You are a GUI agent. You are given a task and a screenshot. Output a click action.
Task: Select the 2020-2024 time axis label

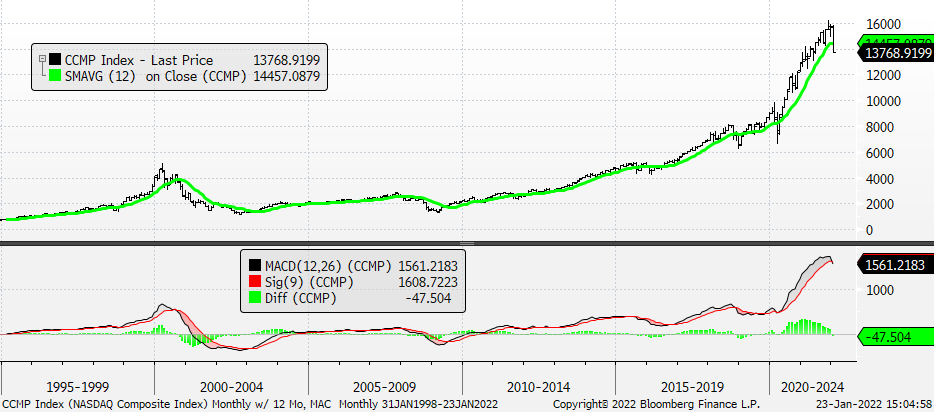click(812, 387)
